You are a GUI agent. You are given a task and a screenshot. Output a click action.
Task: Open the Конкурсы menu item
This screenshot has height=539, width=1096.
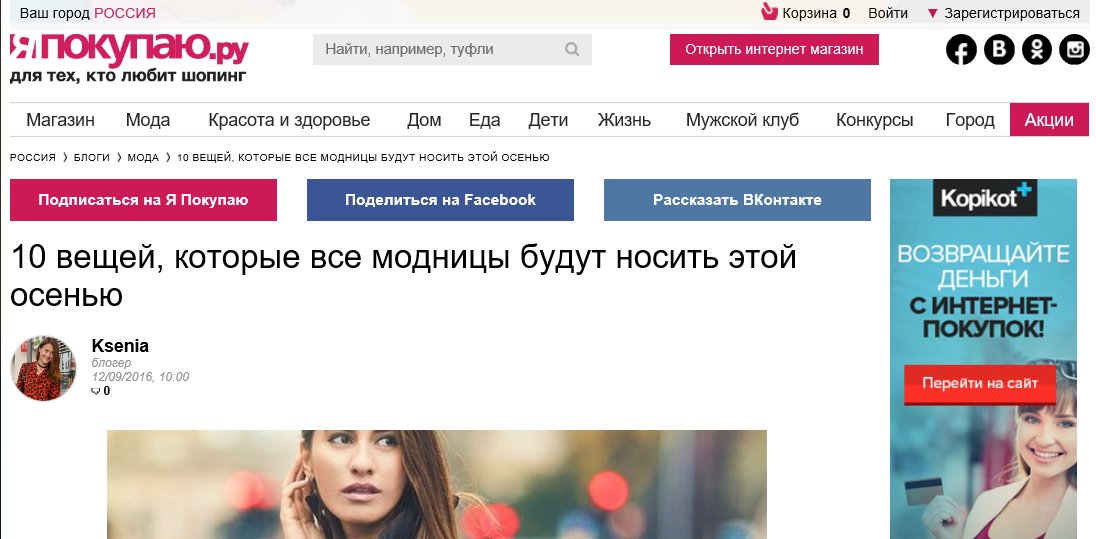(874, 120)
